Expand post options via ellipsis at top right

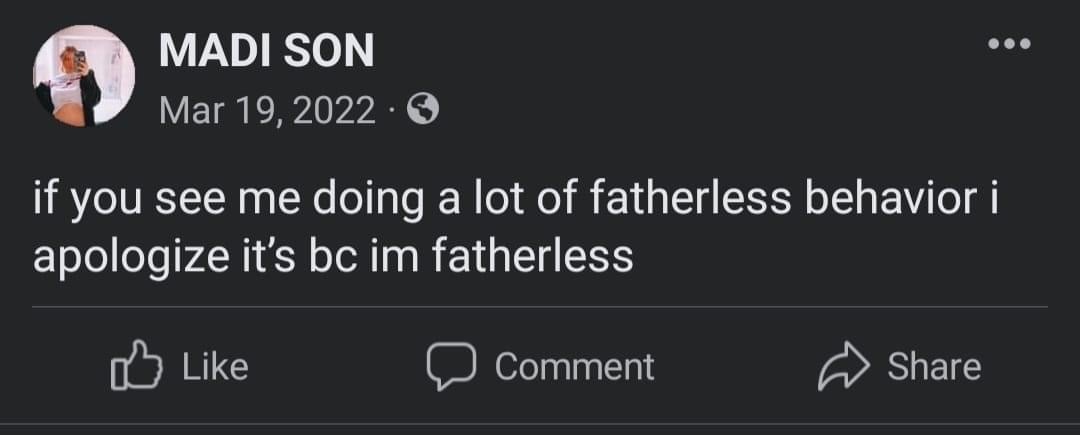(1009, 45)
